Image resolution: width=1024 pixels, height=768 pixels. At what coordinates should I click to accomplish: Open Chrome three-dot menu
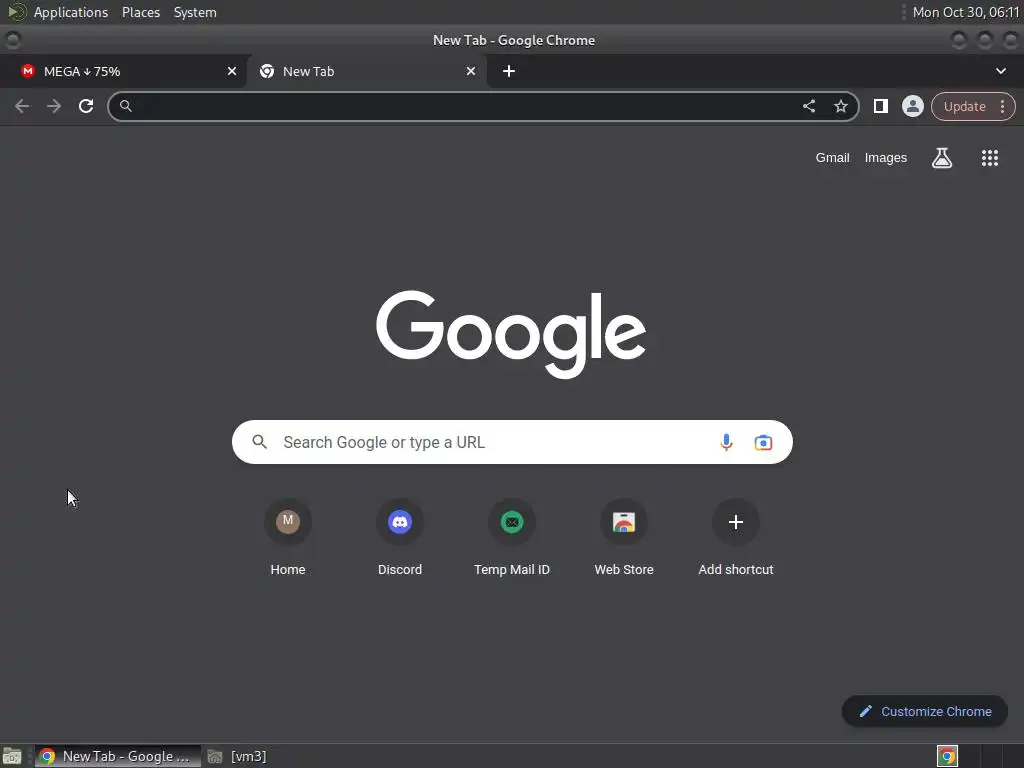(1002, 106)
